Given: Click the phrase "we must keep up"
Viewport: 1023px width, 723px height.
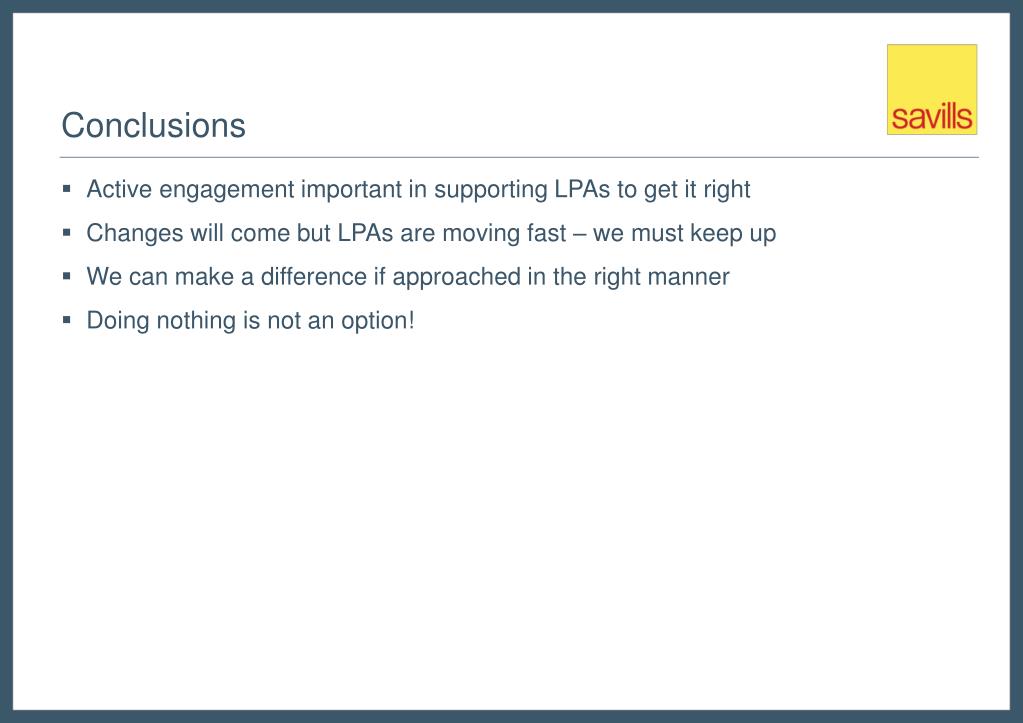Looking at the screenshot, I should 684,233.
